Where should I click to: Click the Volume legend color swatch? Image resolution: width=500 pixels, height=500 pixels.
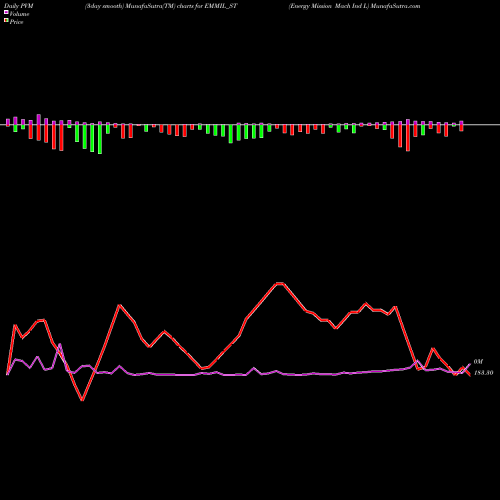pyautogui.click(x=6, y=13)
